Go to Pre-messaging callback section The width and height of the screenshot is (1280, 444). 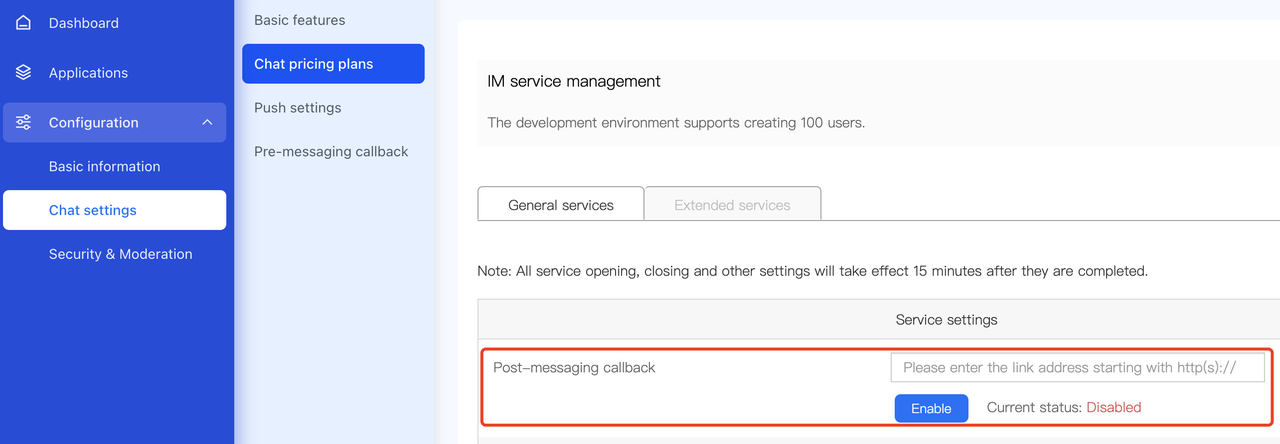pos(331,152)
